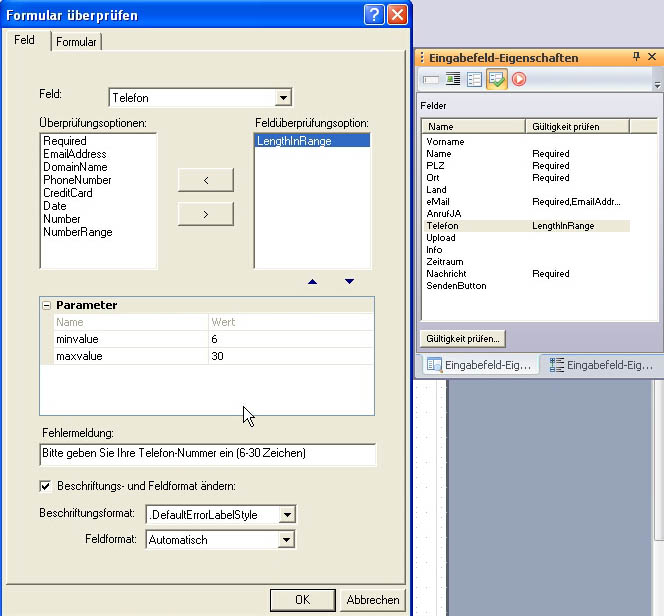This screenshot has height=616, width=664.
Task: Open the help button in dialog title bar
Action: (374, 15)
